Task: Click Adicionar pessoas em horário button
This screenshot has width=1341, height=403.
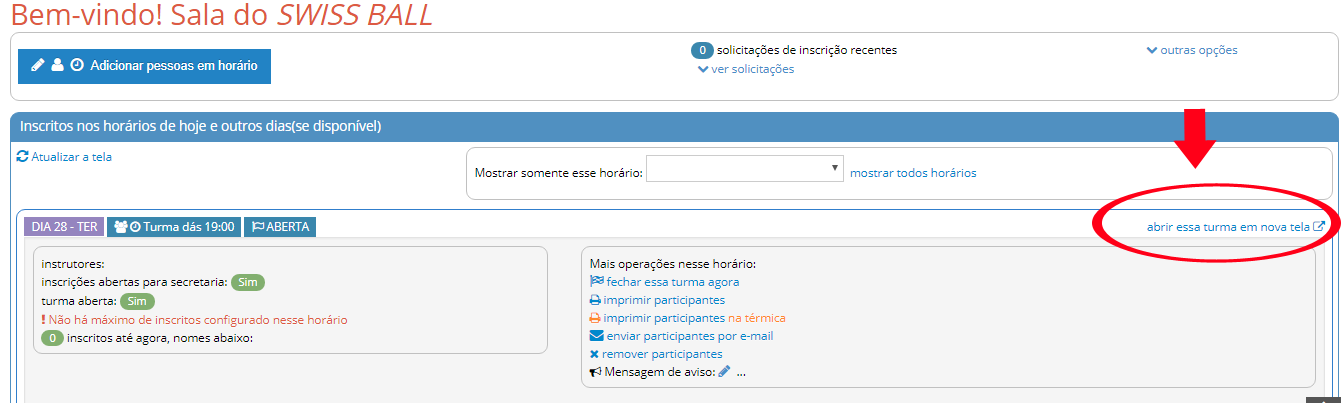Action: click(x=144, y=66)
